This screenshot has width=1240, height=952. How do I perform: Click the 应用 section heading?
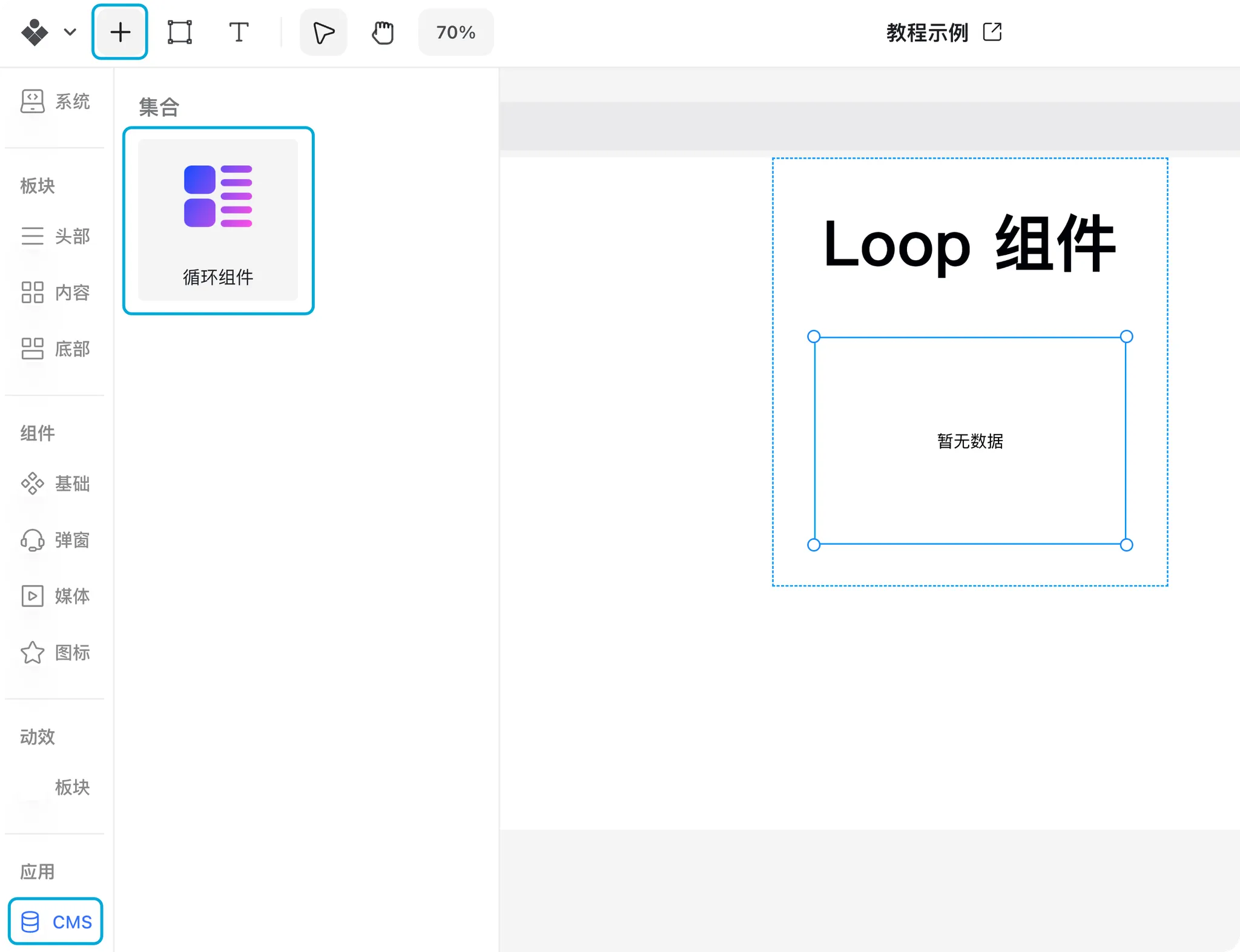38,872
